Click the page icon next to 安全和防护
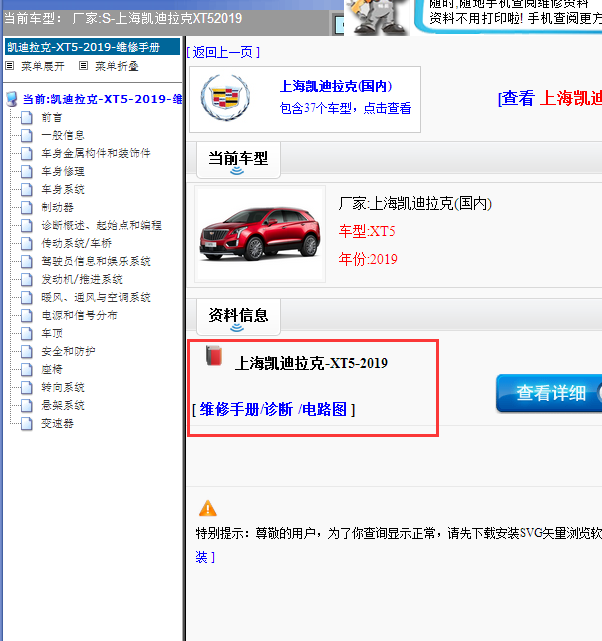This screenshot has height=641, width=602. click(27, 352)
